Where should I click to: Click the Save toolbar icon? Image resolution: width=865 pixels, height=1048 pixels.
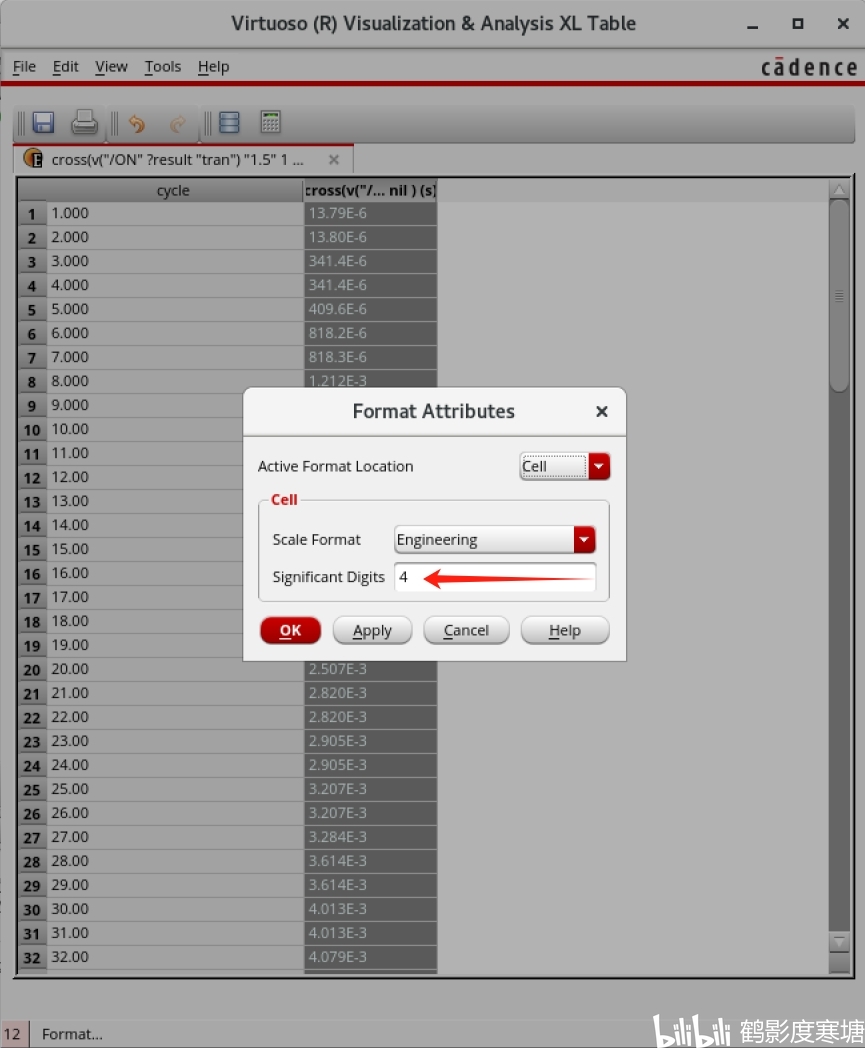[x=43, y=122]
